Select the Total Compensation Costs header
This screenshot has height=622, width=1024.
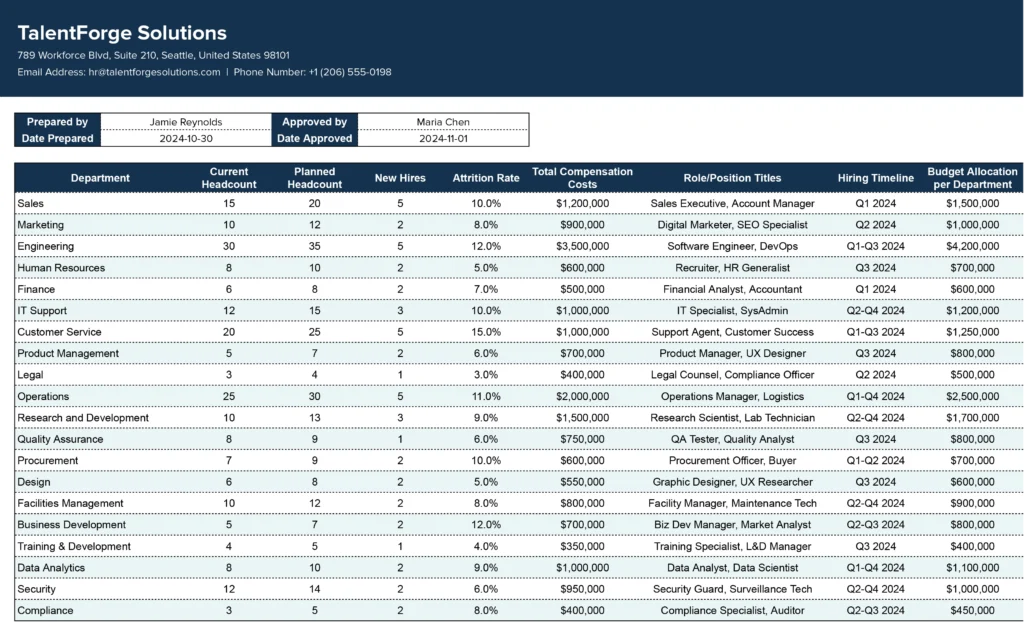pyautogui.click(x=582, y=178)
